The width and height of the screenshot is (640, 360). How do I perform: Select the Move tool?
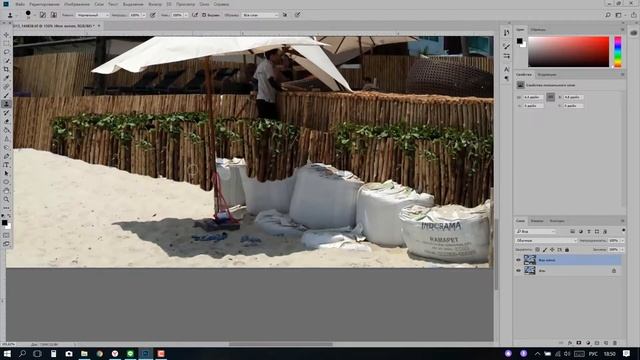(x=6, y=35)
